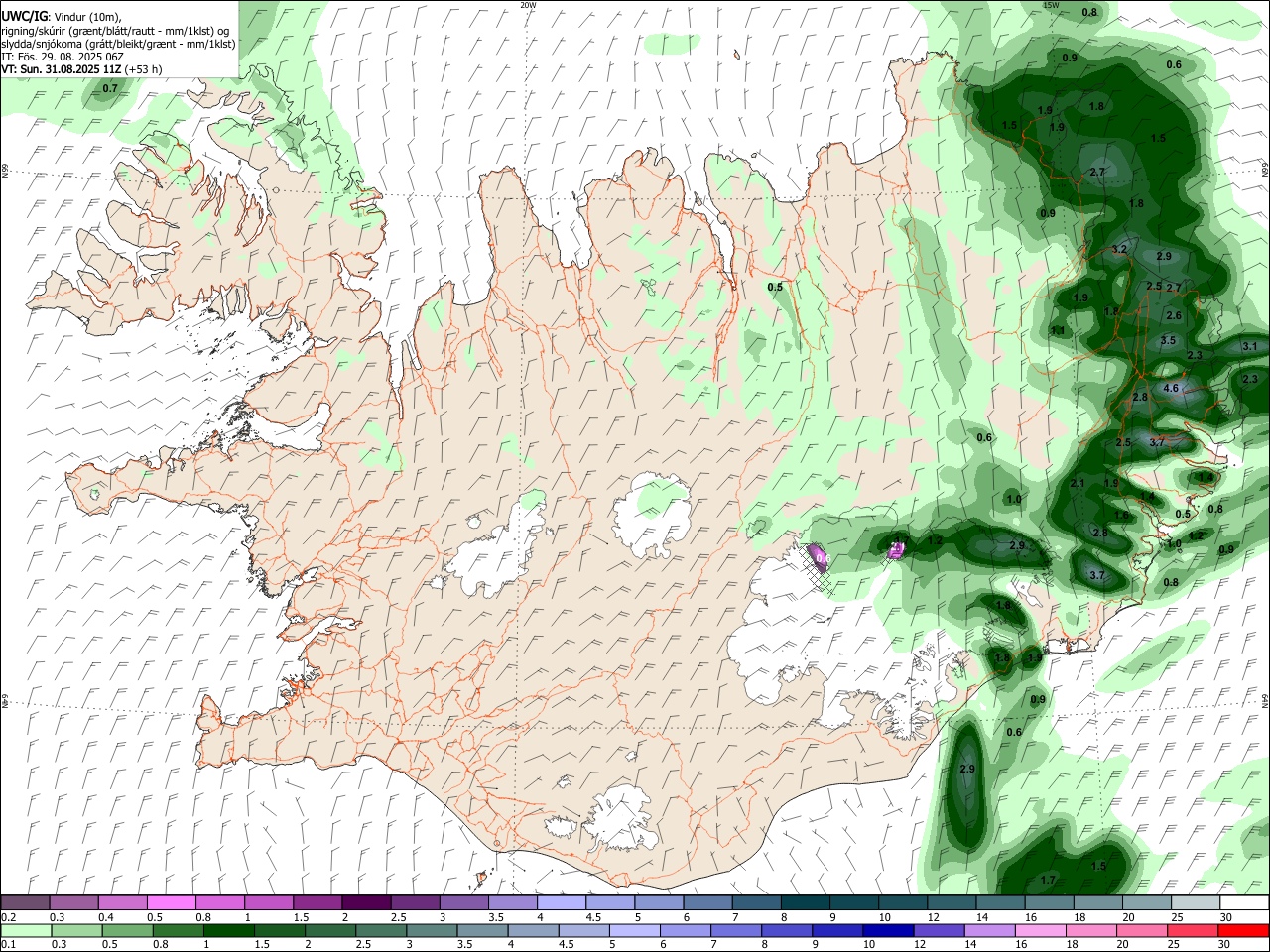Click the initial time 'IT: Fös. 29. 08. 2025 06Z'
1270x952 pixels.
(x=63, y=57)
